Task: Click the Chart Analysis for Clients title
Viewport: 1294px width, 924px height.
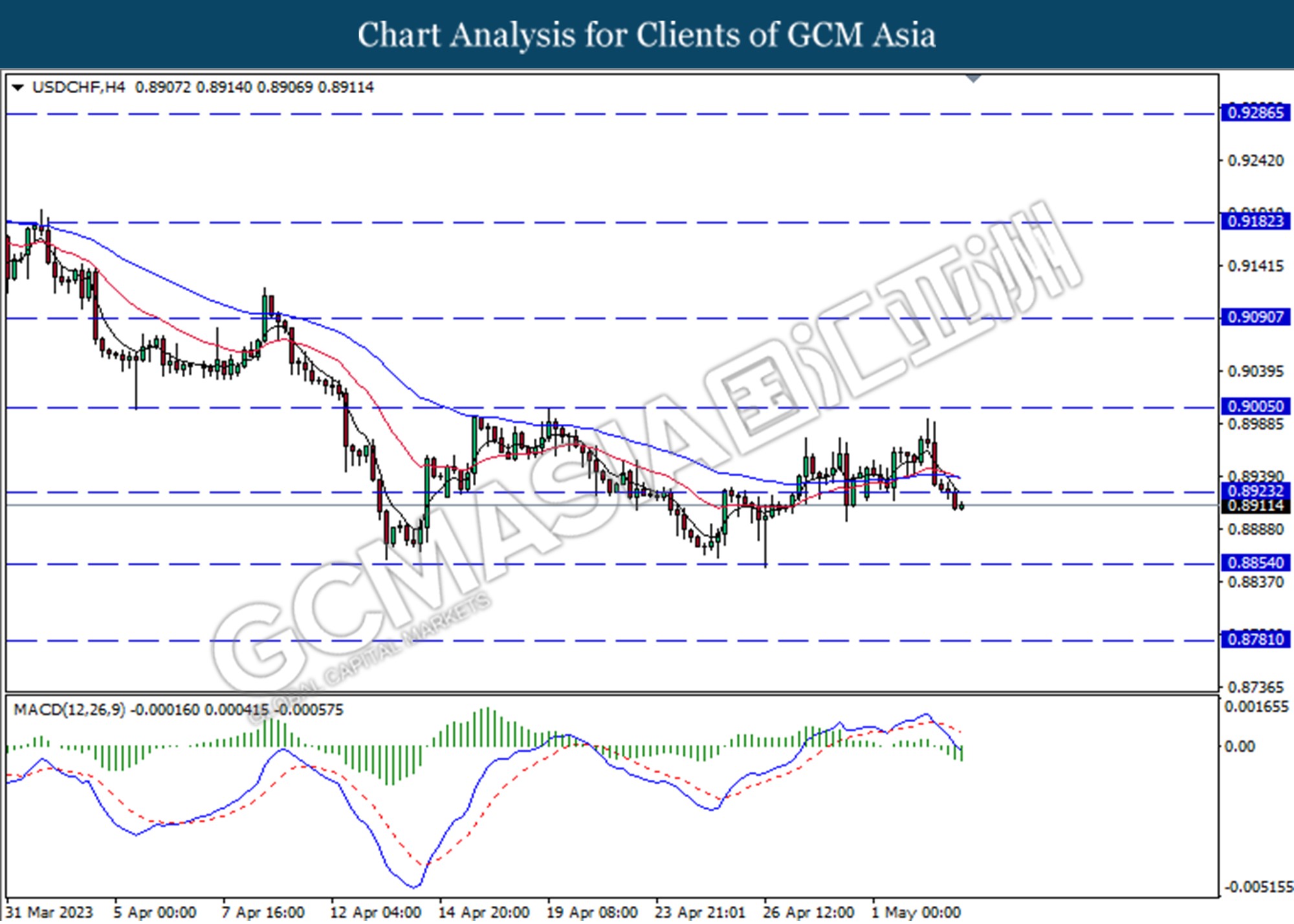Action: (646, 35)
